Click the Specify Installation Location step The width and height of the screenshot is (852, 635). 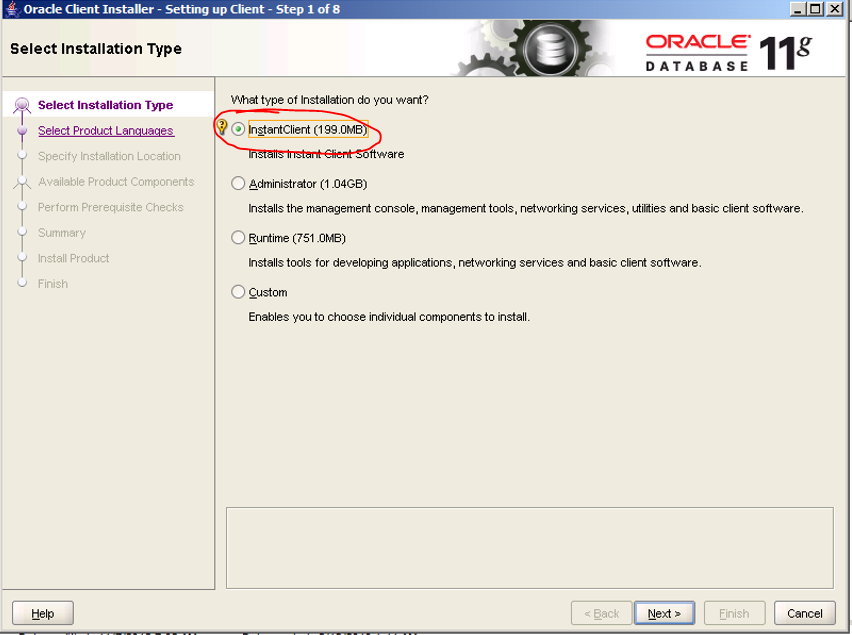tap(109, 156)
